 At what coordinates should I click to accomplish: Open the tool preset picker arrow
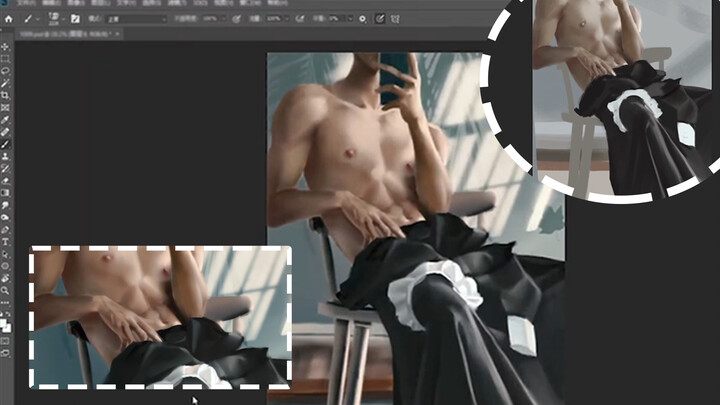click(38, 19)
